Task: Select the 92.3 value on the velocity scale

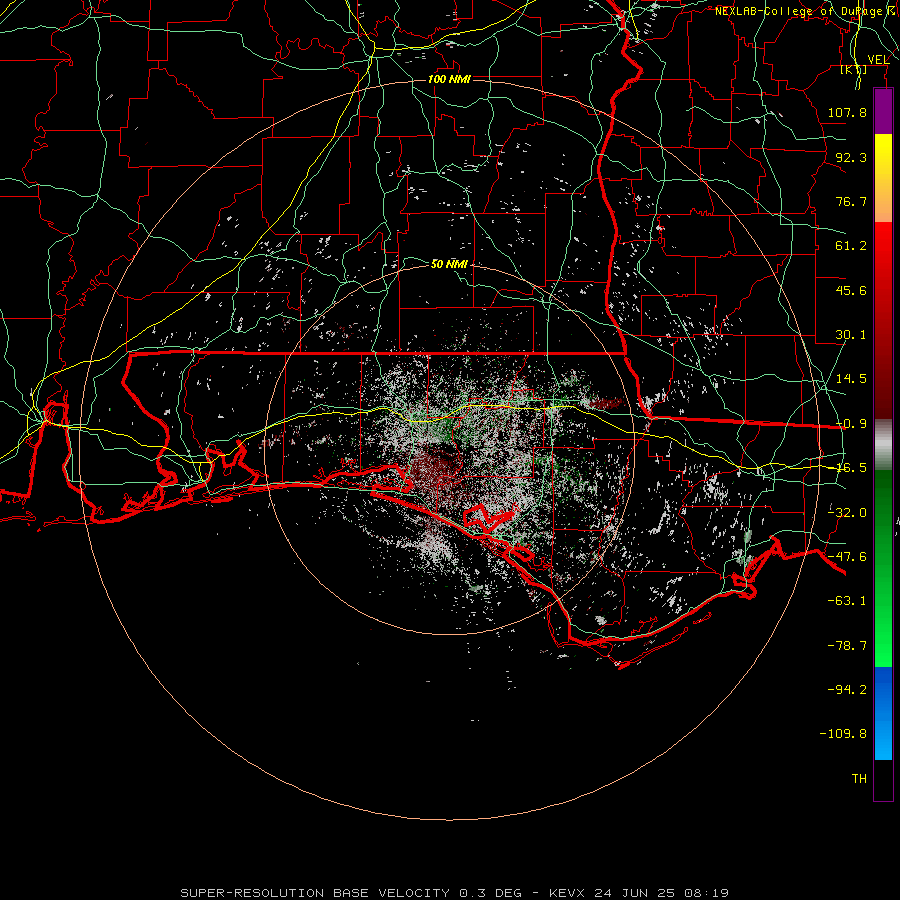Action: coord(851,157)
